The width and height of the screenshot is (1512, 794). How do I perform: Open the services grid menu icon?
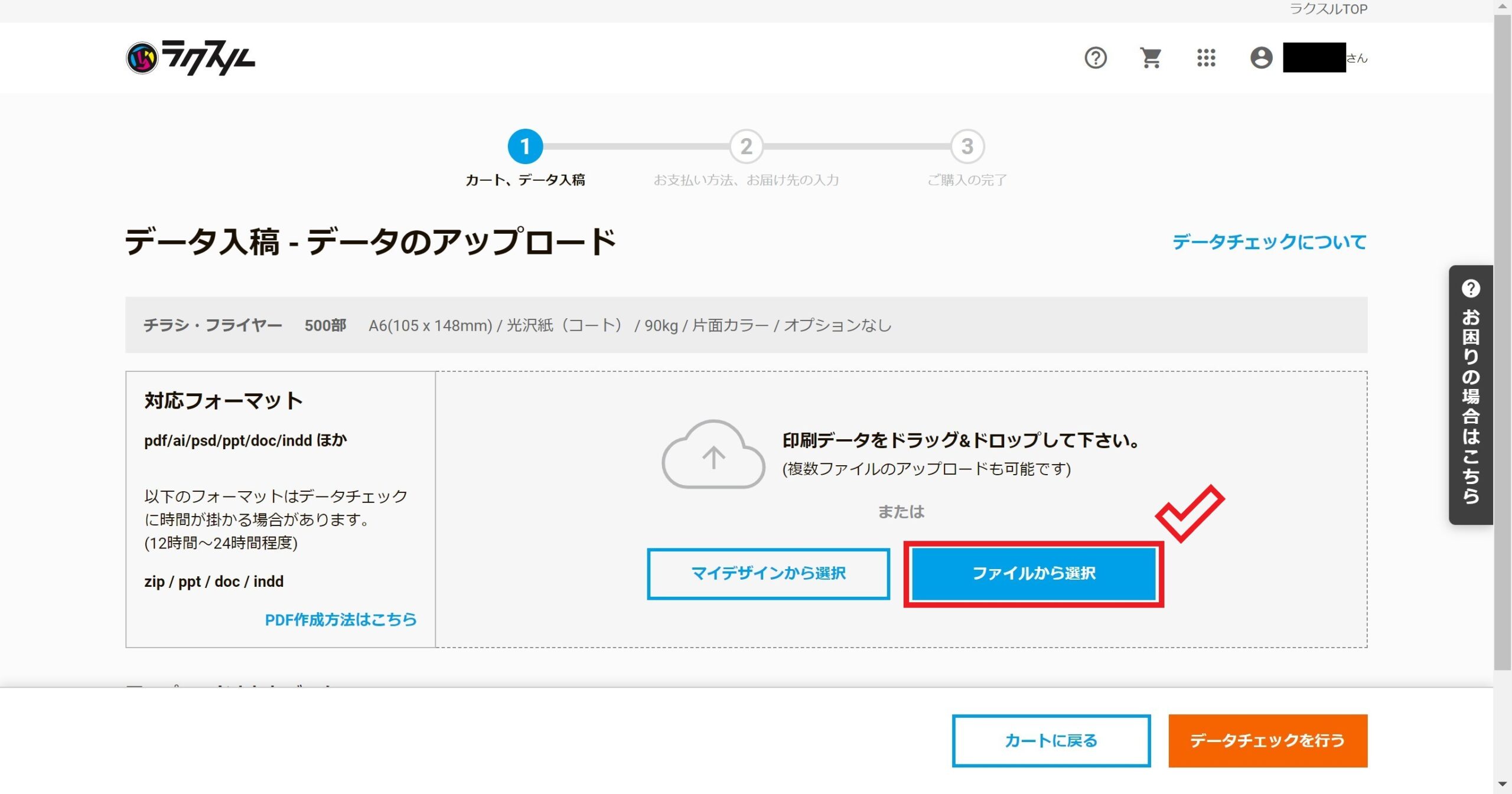1205,58
